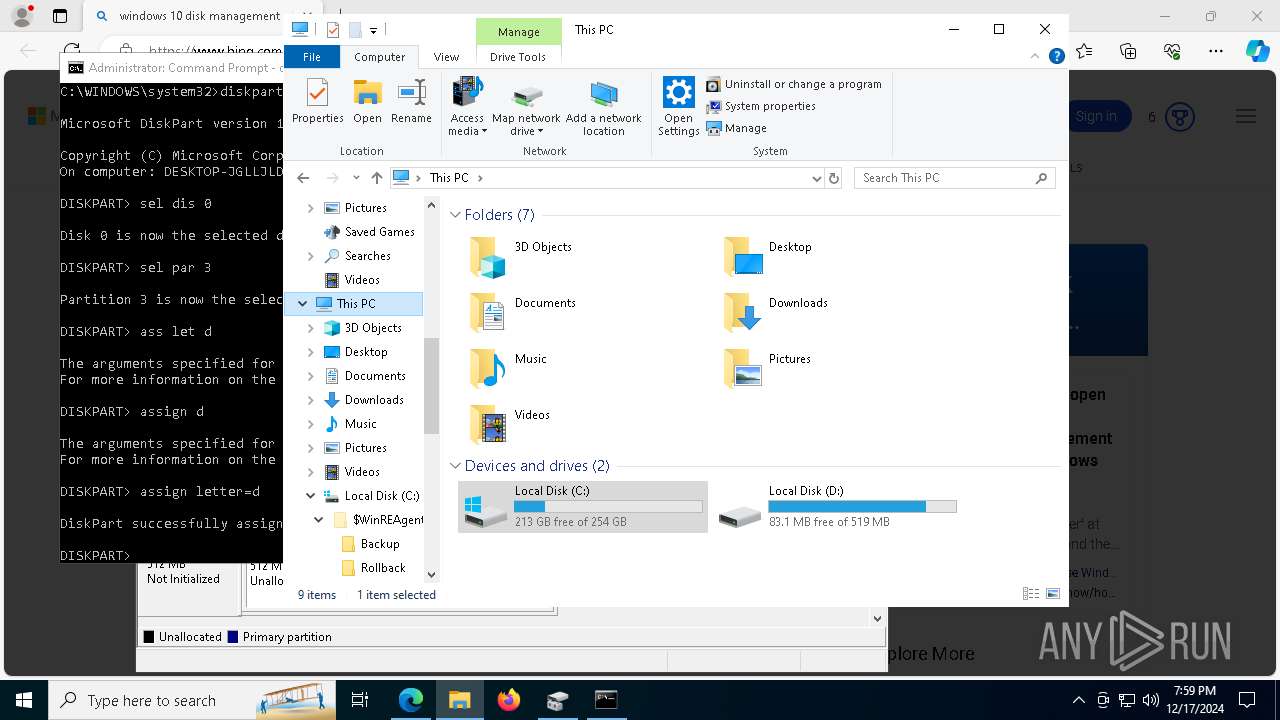Select Local Disk (D:) drive
The width and height of the screenshot is (1280, 720).
click(837, 506)
